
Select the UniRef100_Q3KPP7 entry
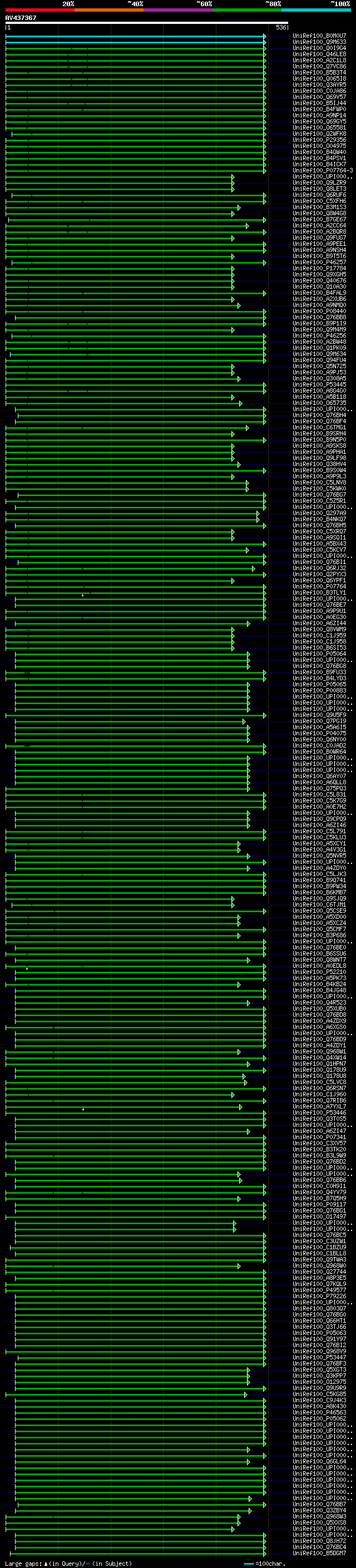pyautogui.click(x=319, y=1376)
